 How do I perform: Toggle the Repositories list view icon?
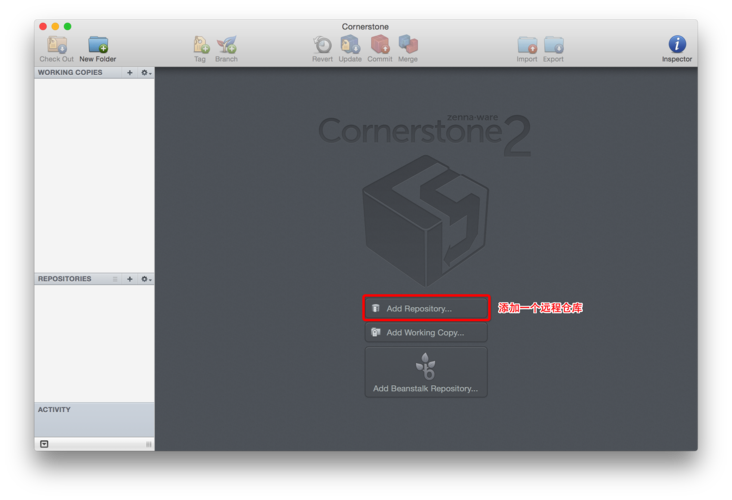point(115,279)
